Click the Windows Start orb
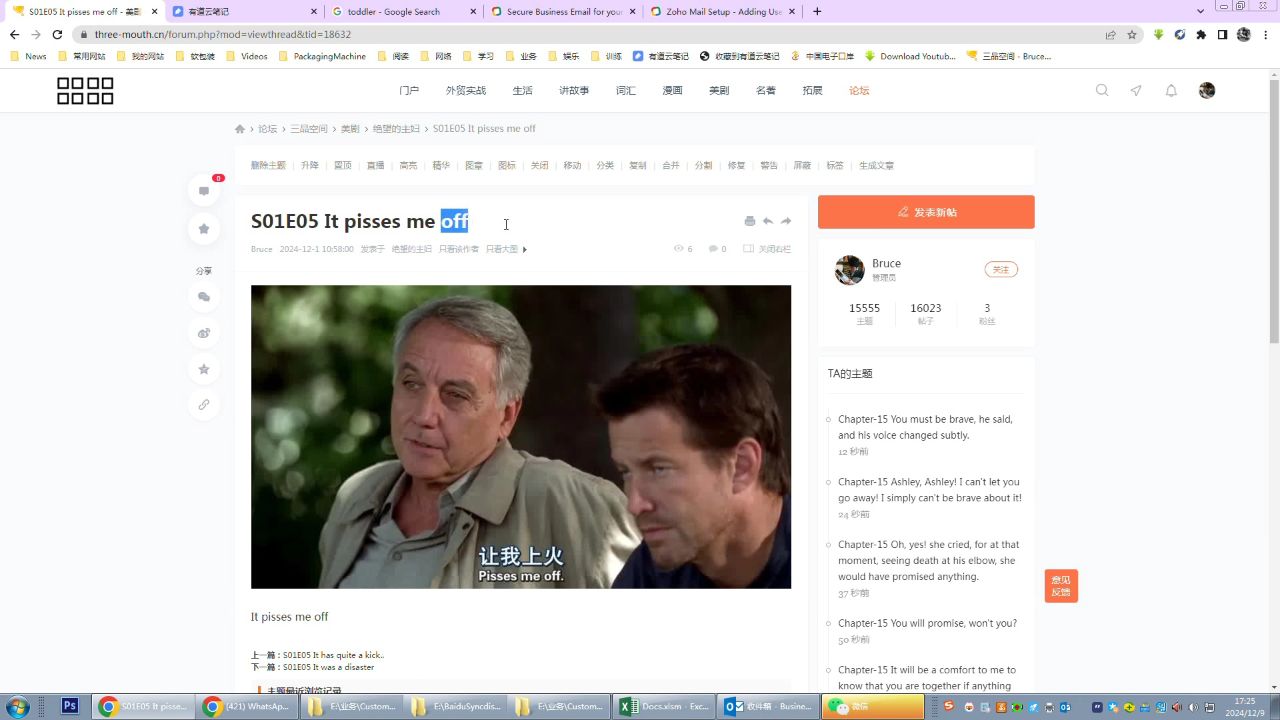This screenshot has height=720, width=1280. click(x=18, y=706)
